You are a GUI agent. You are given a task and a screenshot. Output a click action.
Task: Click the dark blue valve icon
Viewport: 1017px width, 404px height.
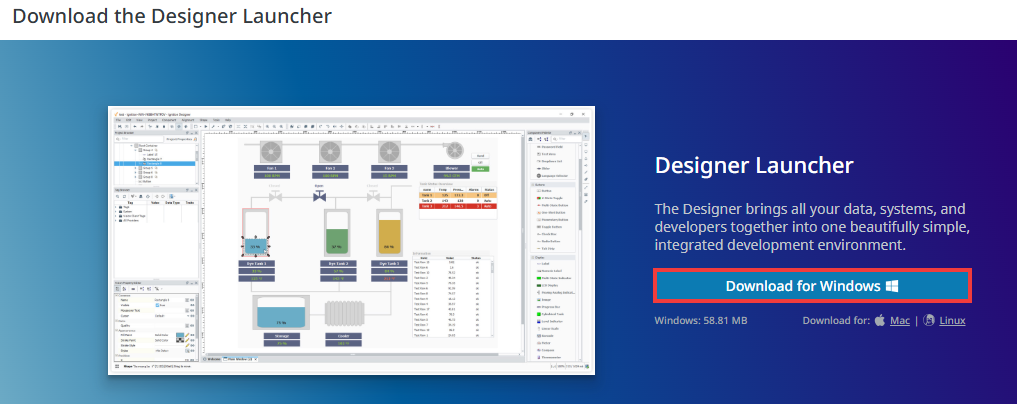pyautogui.click(x=320, y=197)
